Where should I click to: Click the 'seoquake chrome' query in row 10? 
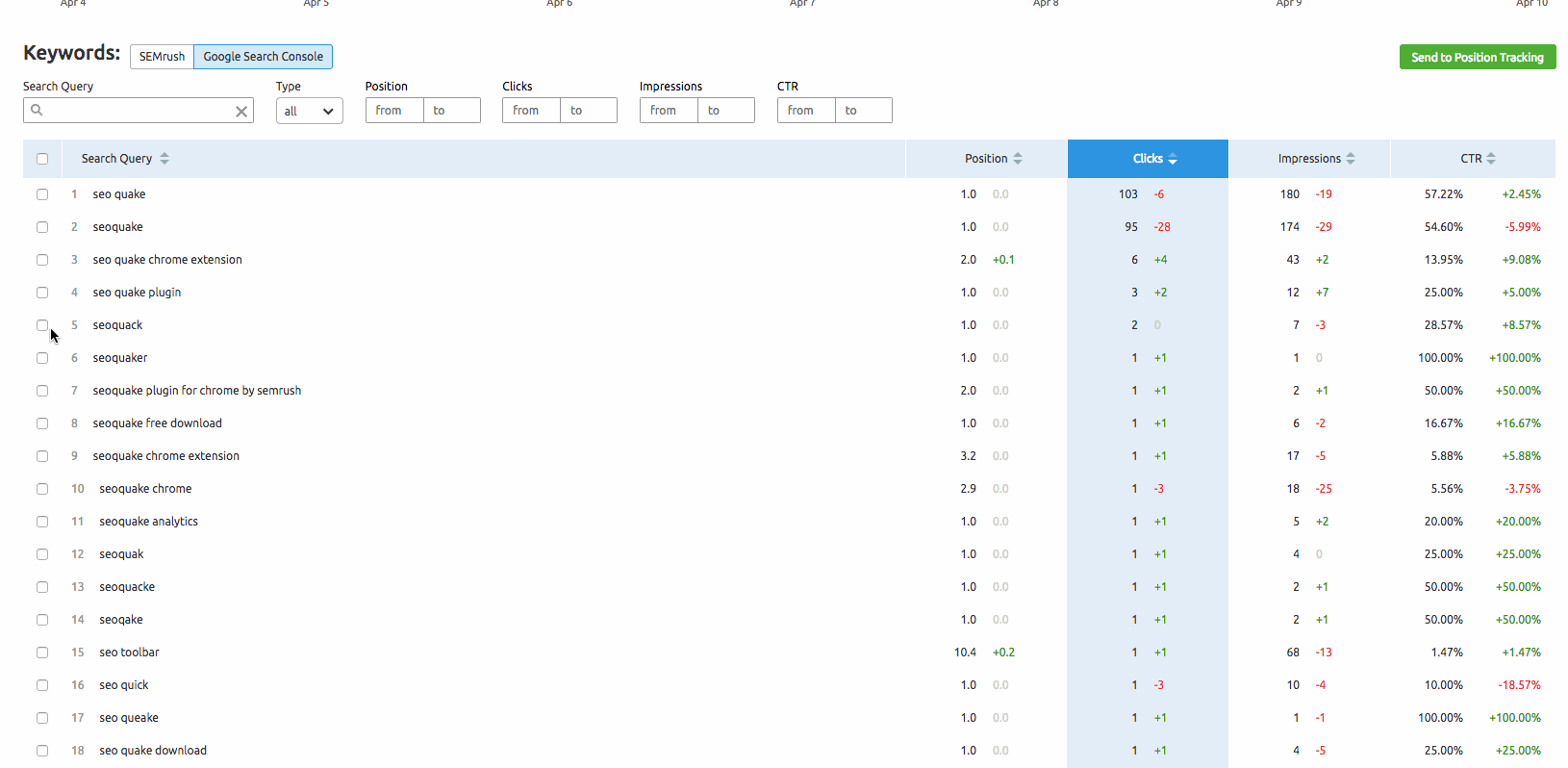[145, 489]
